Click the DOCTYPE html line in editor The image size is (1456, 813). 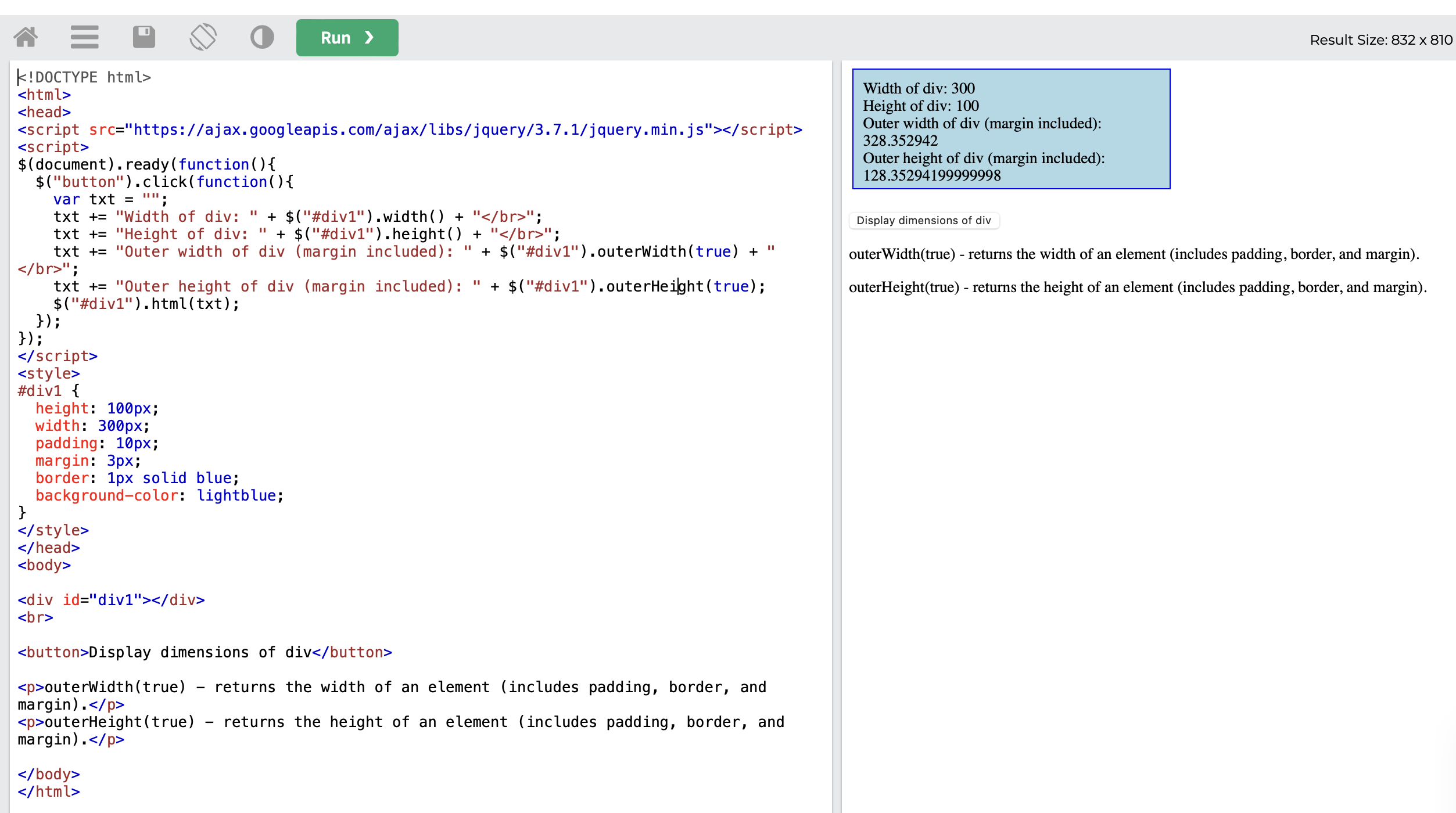point(85,77)
